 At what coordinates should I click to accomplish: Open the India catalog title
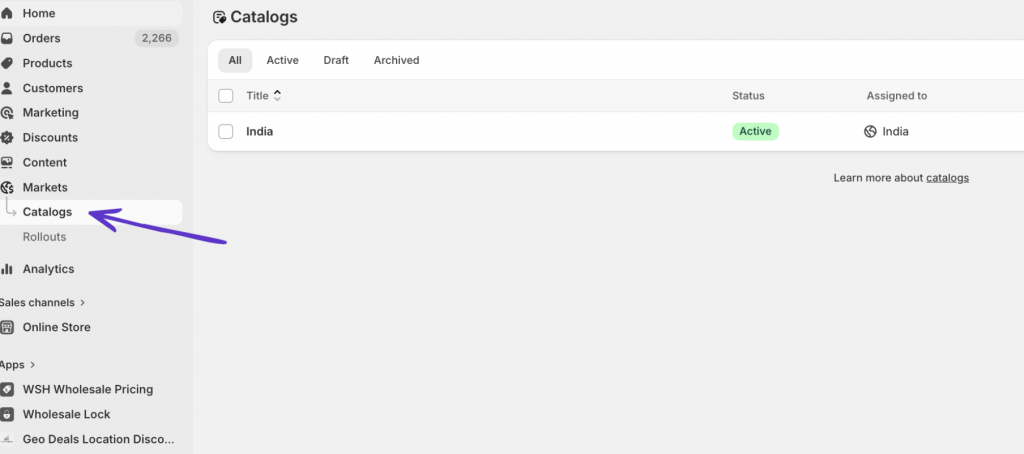point(259,131)
